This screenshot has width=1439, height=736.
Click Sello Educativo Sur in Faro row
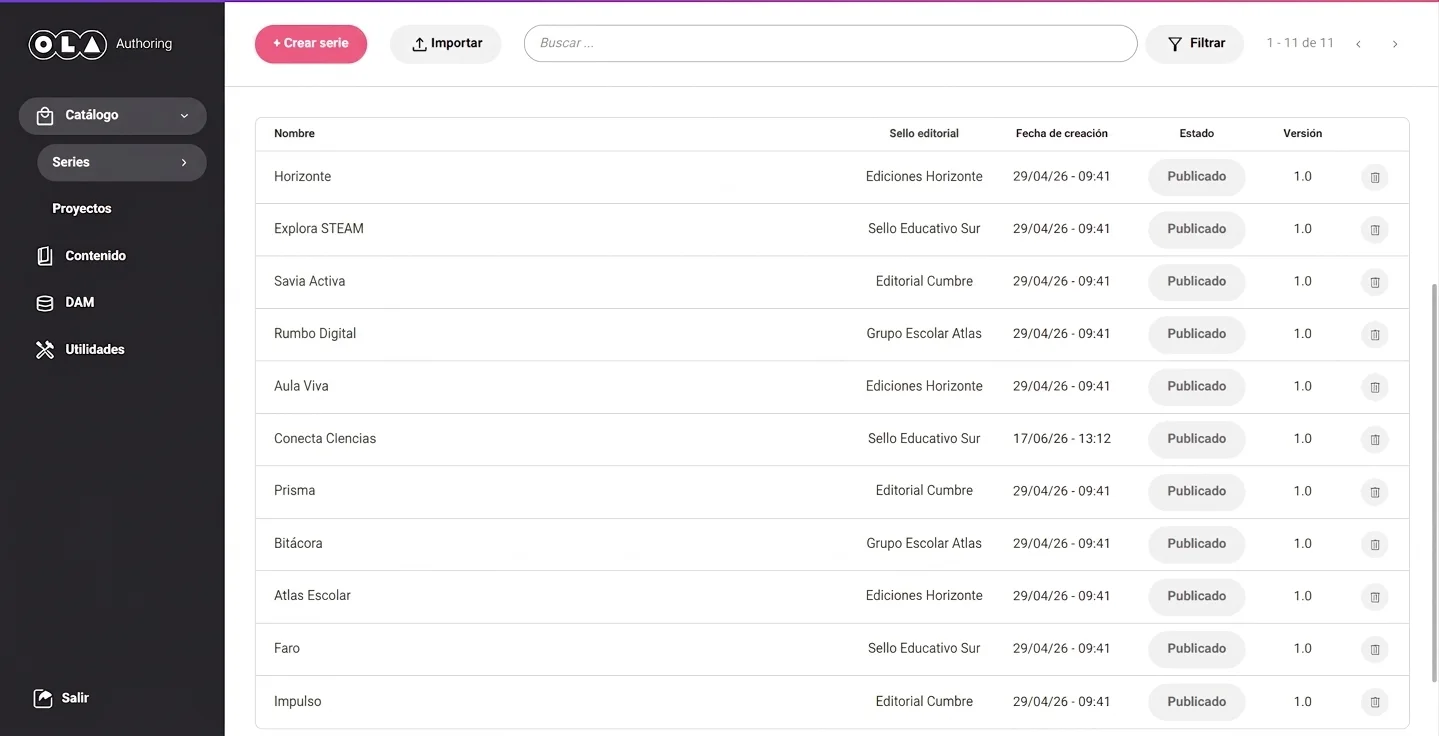pos(924,648)
